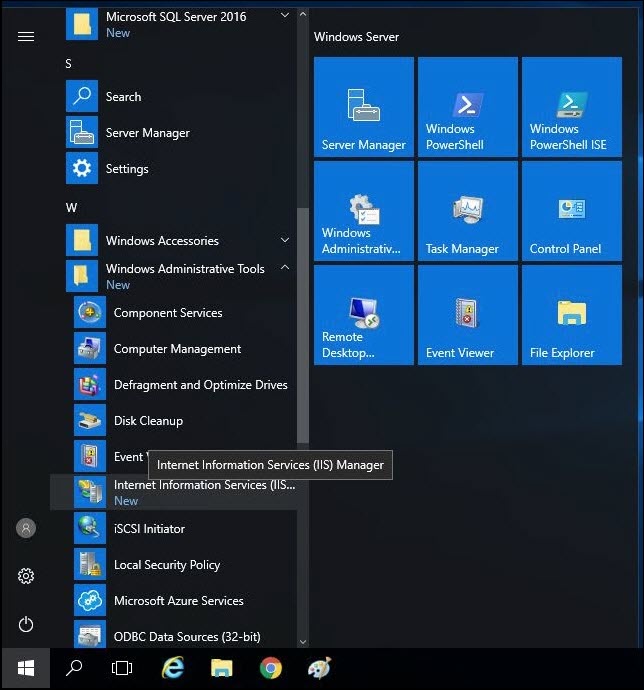Jump to letter W section header
This screenshot has height=690, width=644.
tap(71, 208)
